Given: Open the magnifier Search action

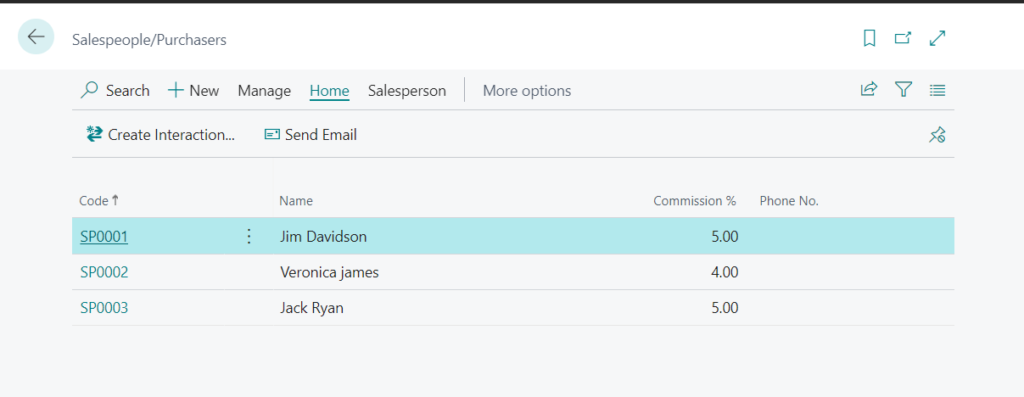Looking at the screenshot, I should 115,91.
